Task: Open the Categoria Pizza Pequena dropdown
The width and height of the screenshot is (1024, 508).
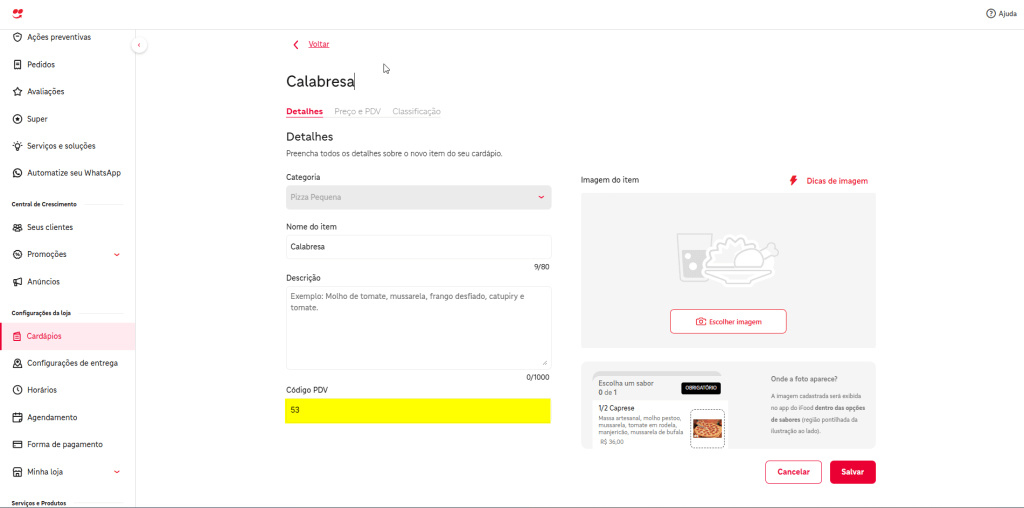Action: [x=418, y=198]
